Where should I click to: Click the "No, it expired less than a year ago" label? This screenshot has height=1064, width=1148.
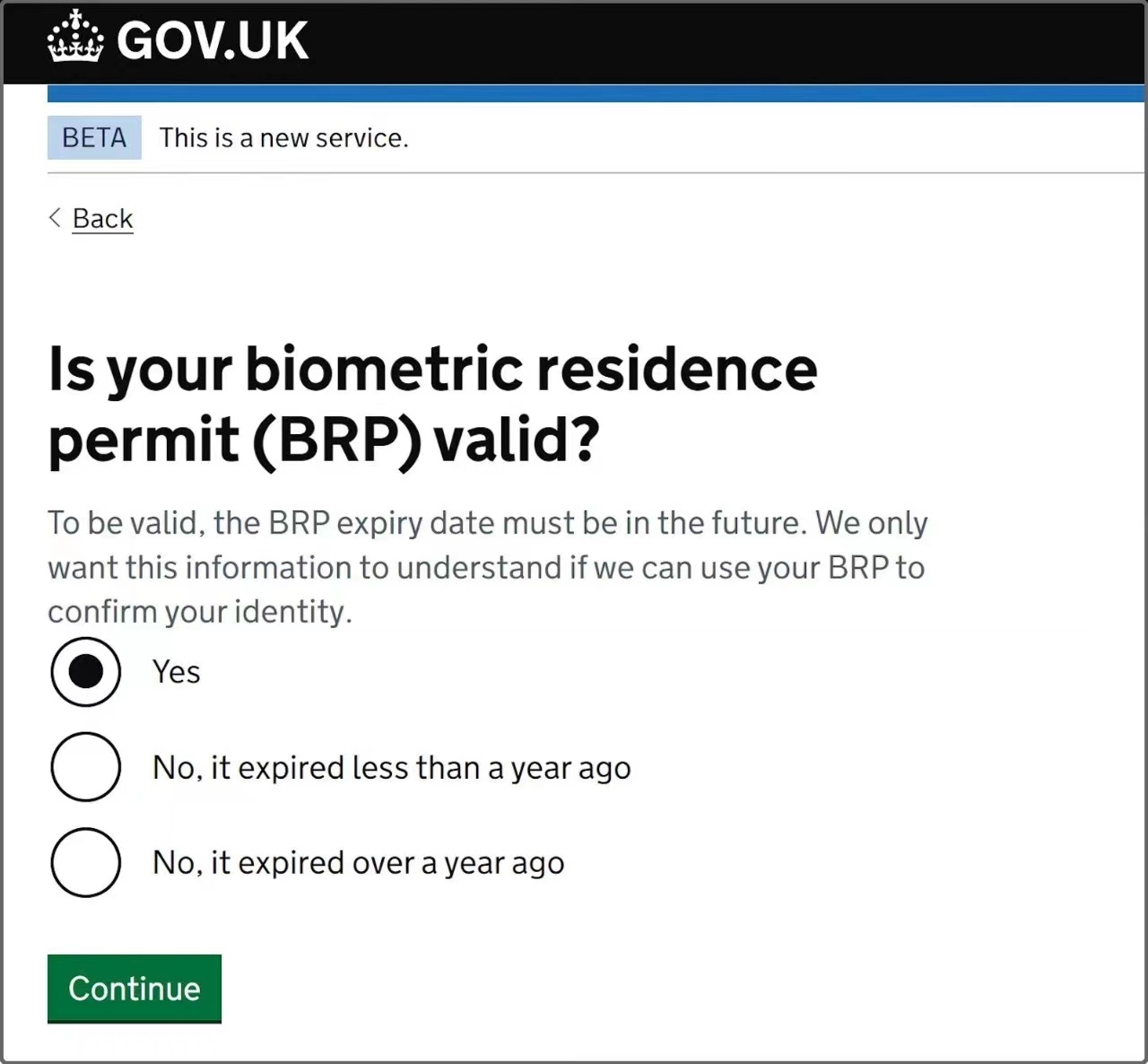point(391,768)
